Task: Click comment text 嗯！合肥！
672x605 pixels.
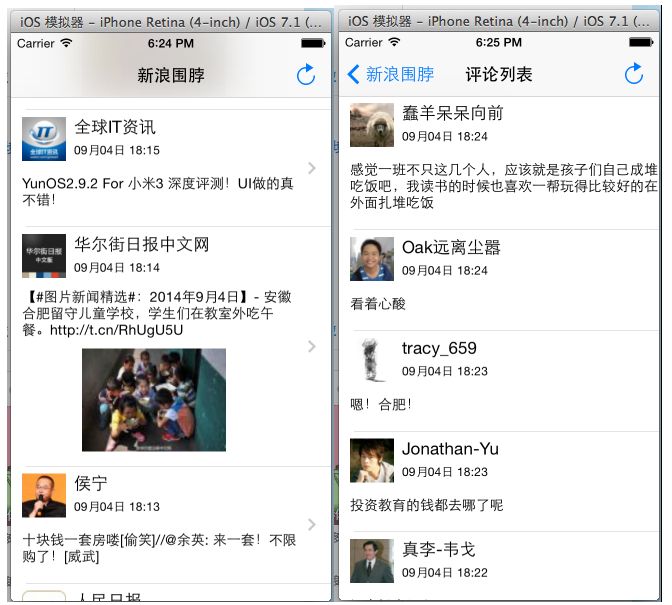Action: pyautogui.click(x=381, y=404)
